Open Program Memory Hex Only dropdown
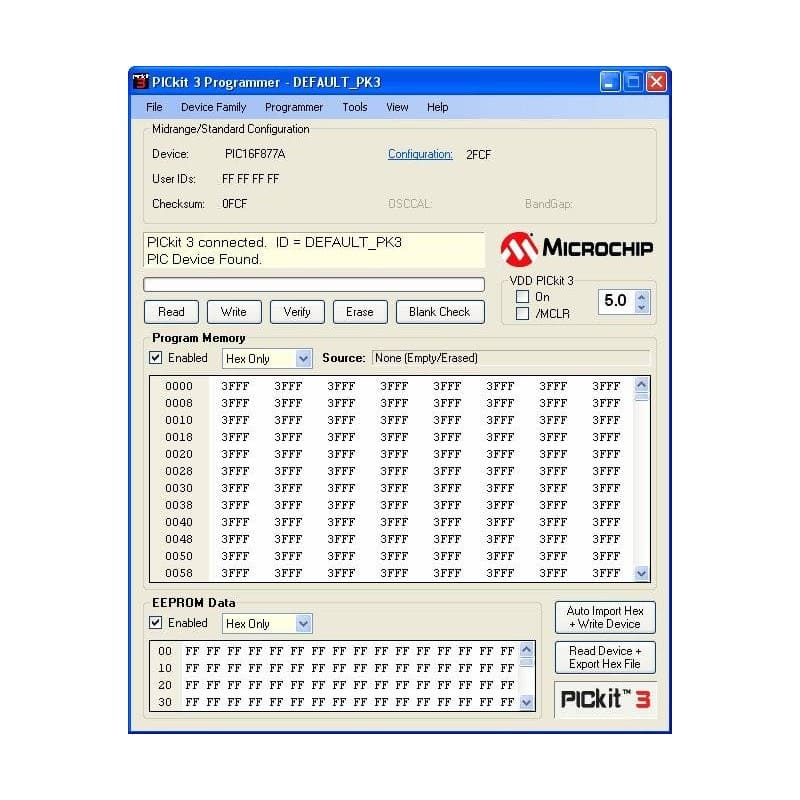This screenshot has height=800, width=800. pyautogui.click(x=267, y=359)
